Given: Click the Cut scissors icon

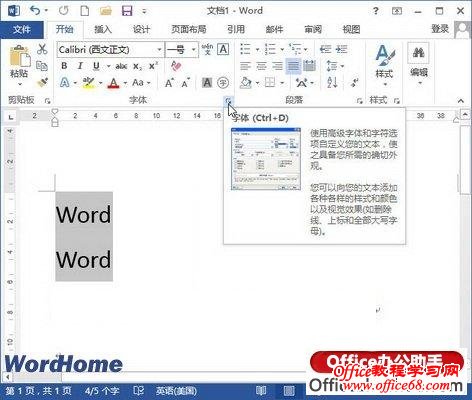Looking at the screenshot, I should (x=42, y=49).
